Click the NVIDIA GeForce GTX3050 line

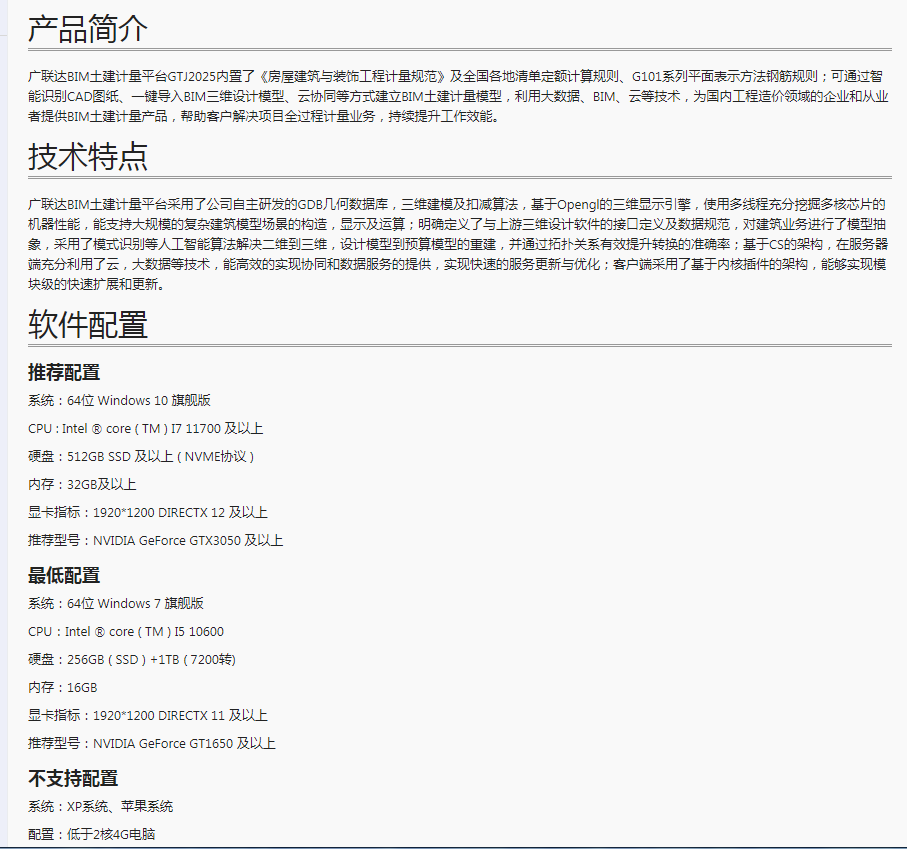coord(156,540)
